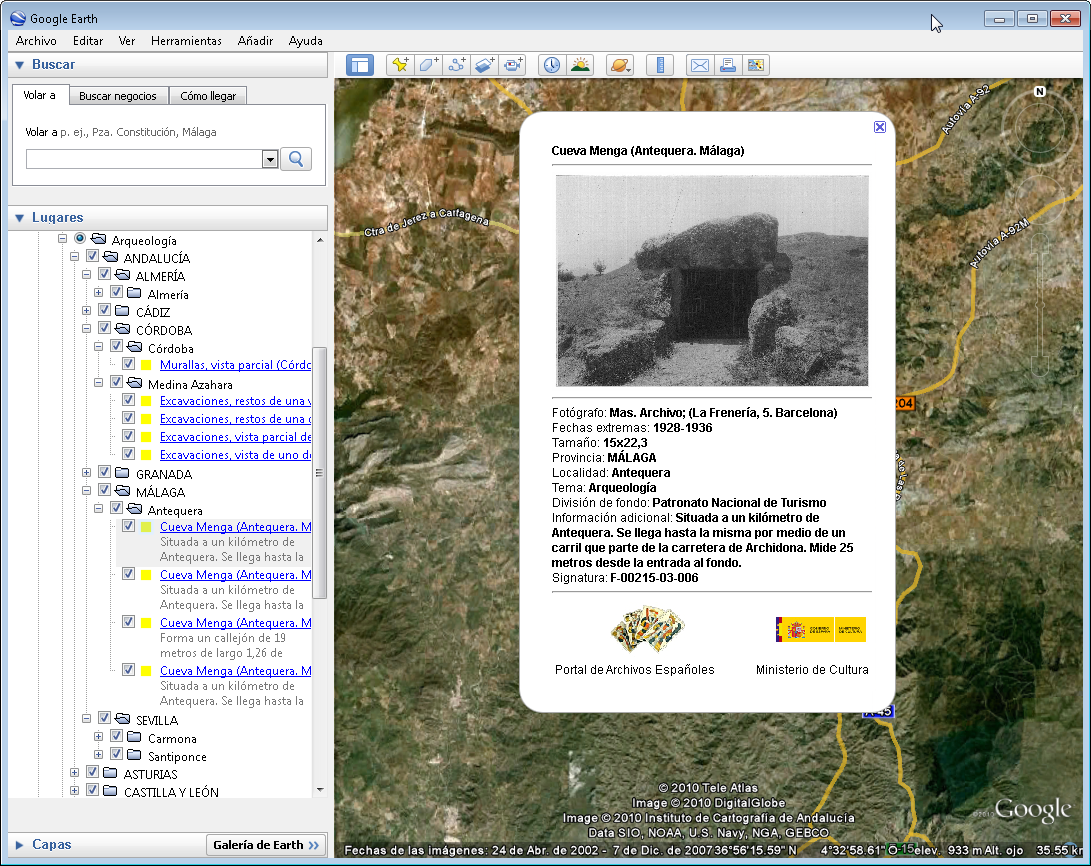Open the Herramientas menu
The width and height of the screenshot is (1091, 866).
pos(186,41)
